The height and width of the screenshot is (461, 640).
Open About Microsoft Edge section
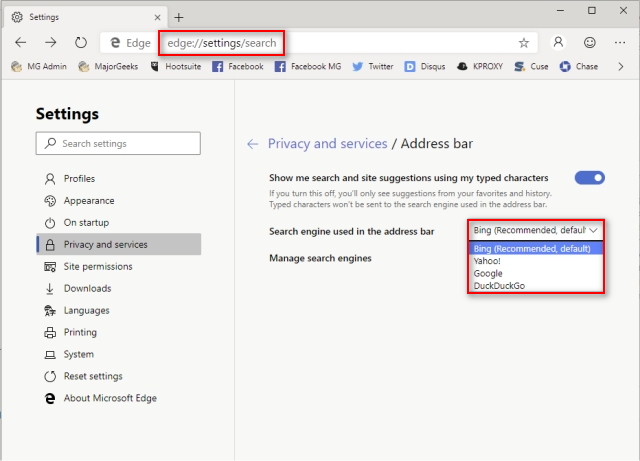tap(118, 398)
